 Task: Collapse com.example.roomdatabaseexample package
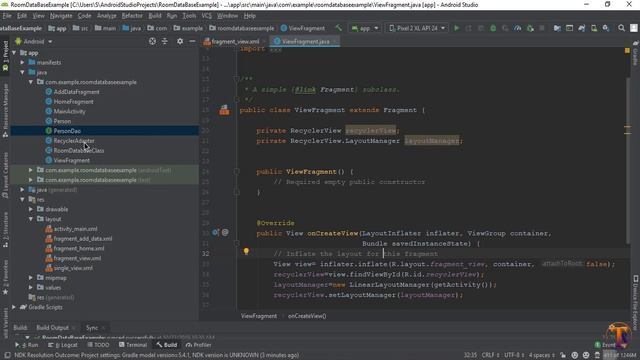31,82
